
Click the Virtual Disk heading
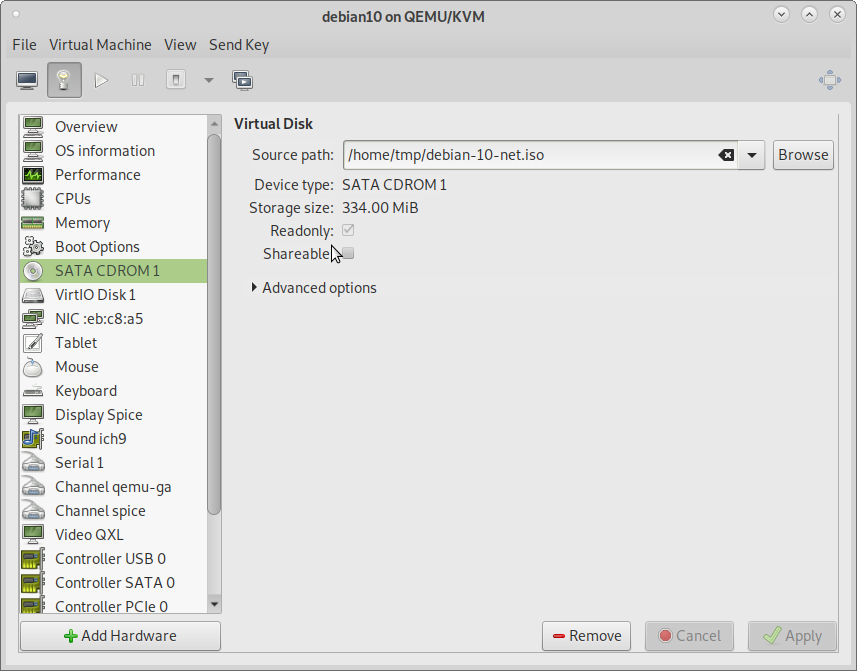tap(273, 124)
